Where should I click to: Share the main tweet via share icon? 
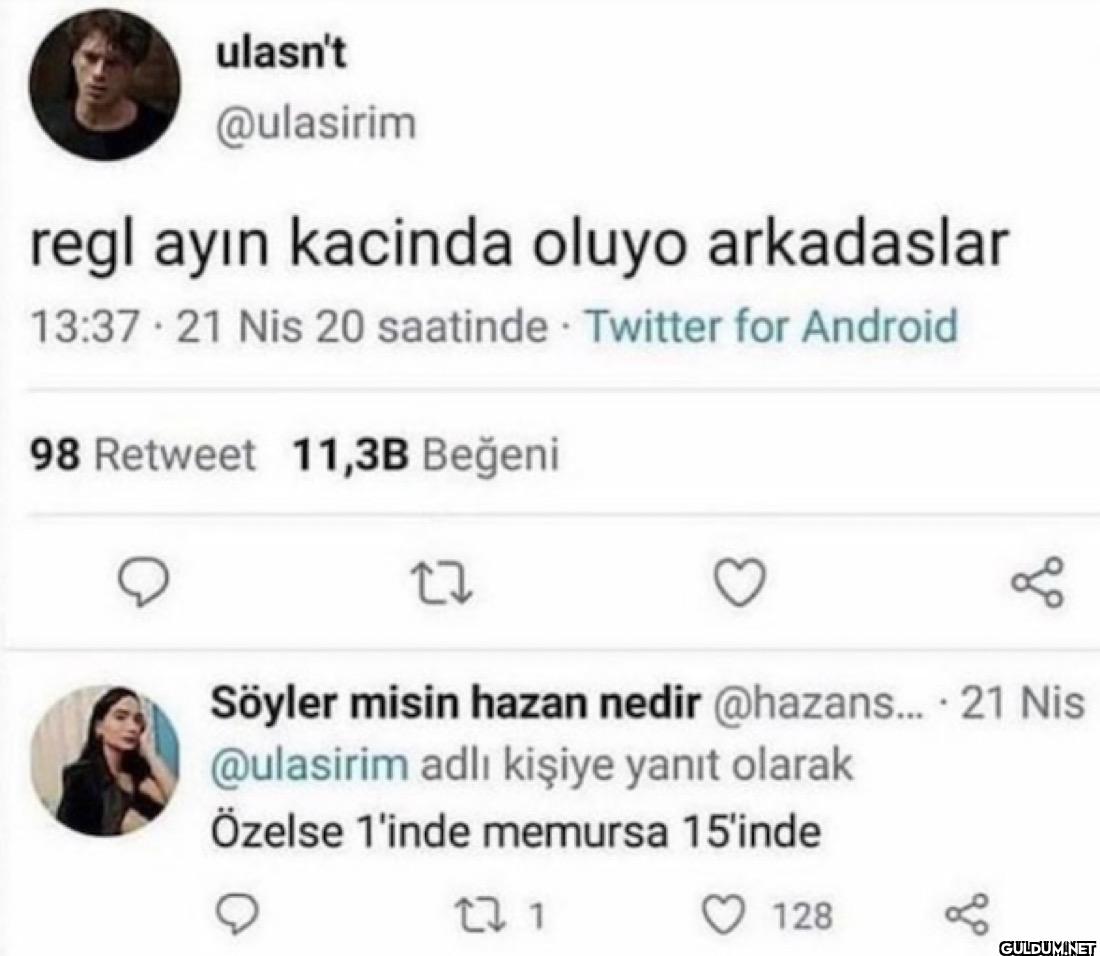[1036, 582]
